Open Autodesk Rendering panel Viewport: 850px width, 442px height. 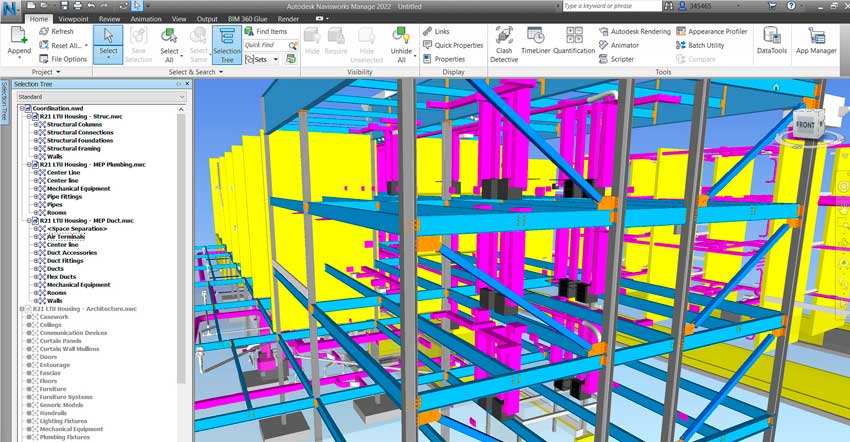coord(634,31)
